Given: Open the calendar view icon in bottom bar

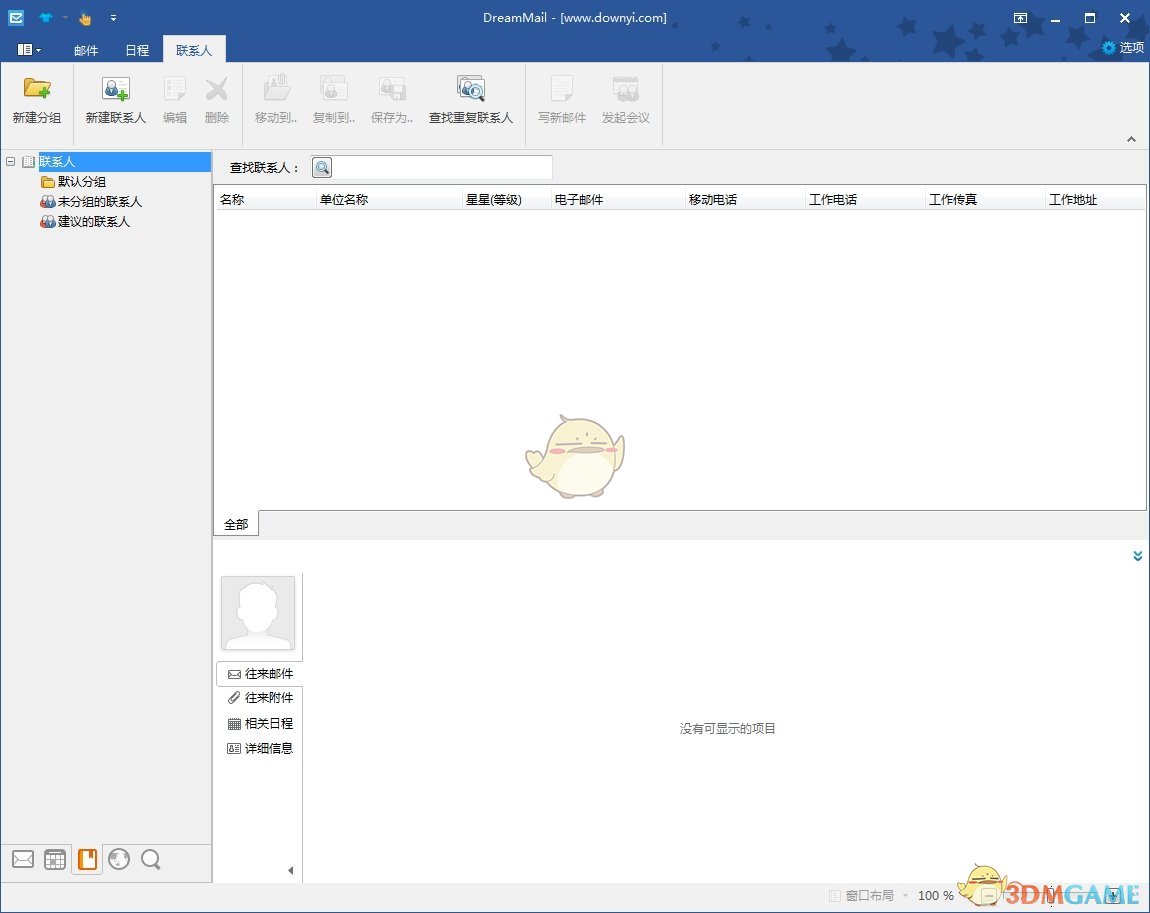Looking at the screenshot, I should (x=55, y=859).
